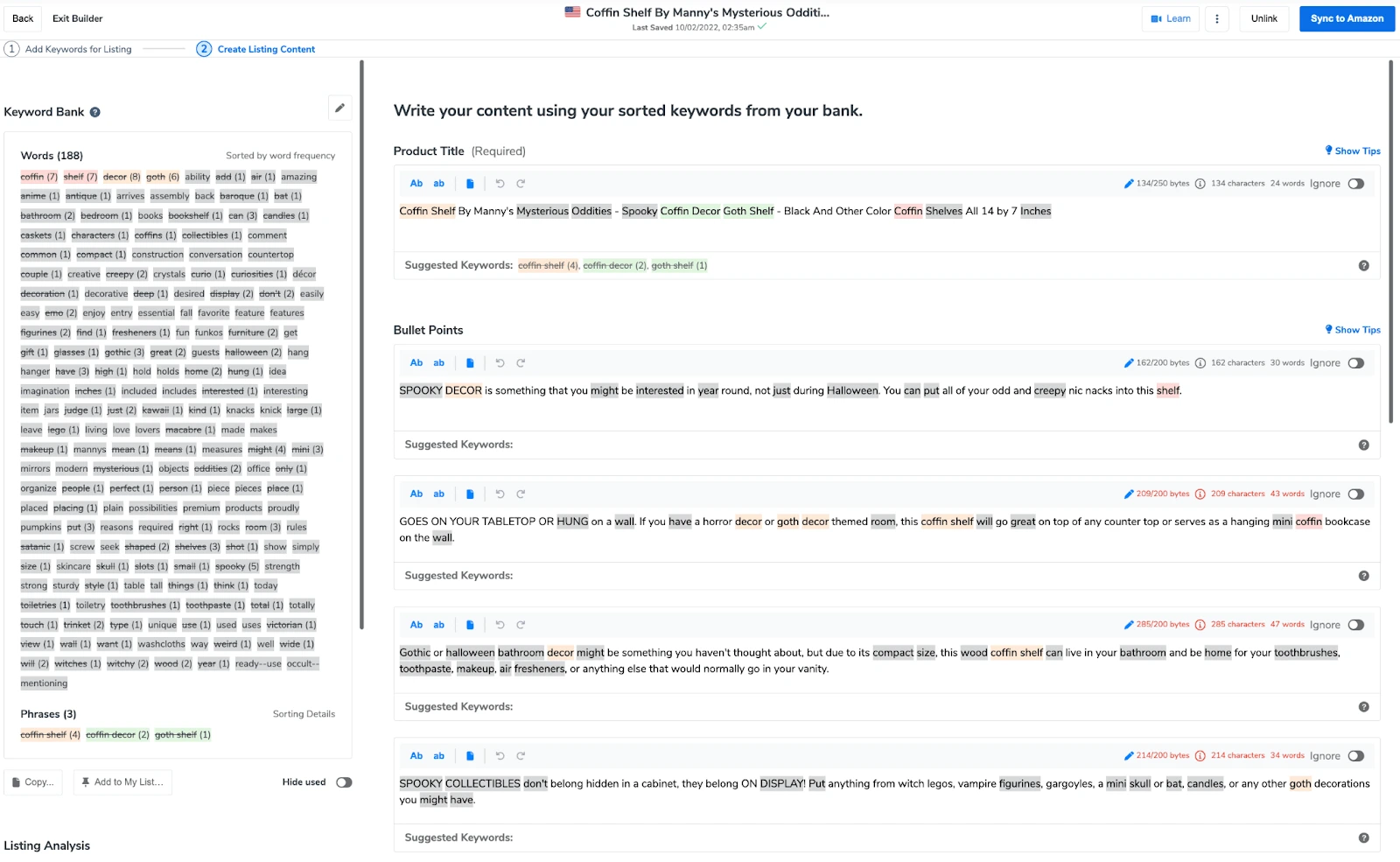Toggle Ignore on the last bullet point
The width and height of the screenshot is (1400, 862).
click(x=1355, y=755)
